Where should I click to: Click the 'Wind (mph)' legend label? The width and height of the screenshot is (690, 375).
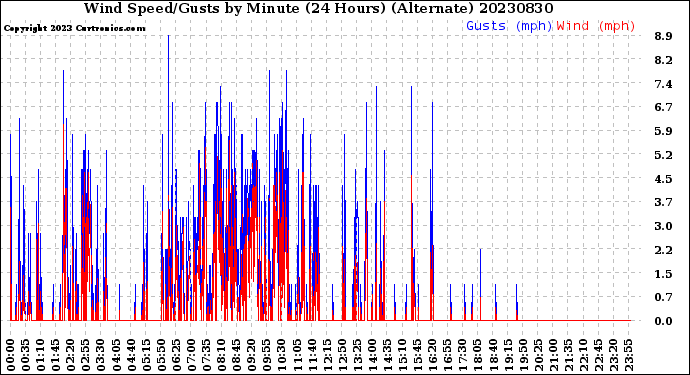(x=596, y=26)
